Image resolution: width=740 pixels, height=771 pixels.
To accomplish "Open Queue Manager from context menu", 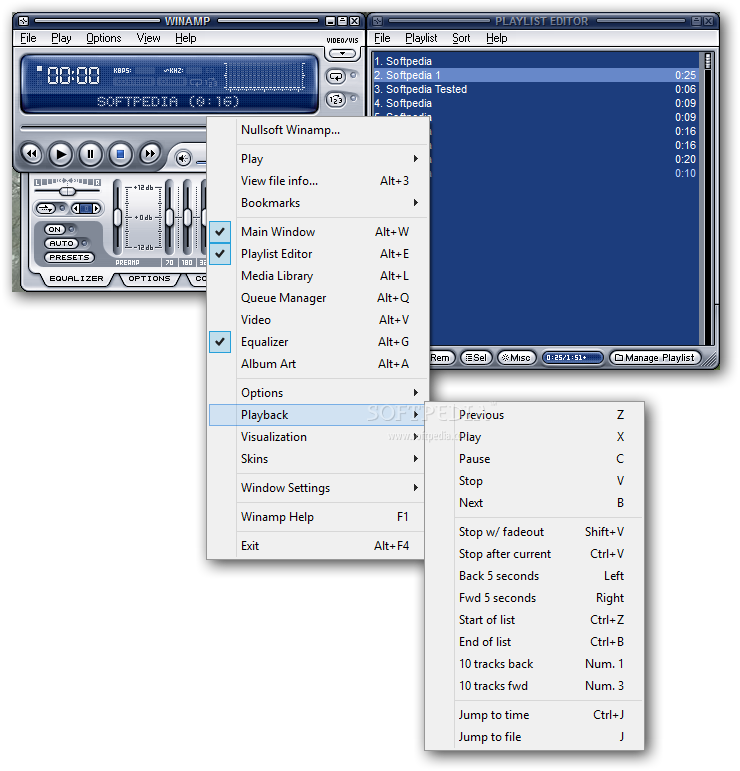I will click(317, 298).
